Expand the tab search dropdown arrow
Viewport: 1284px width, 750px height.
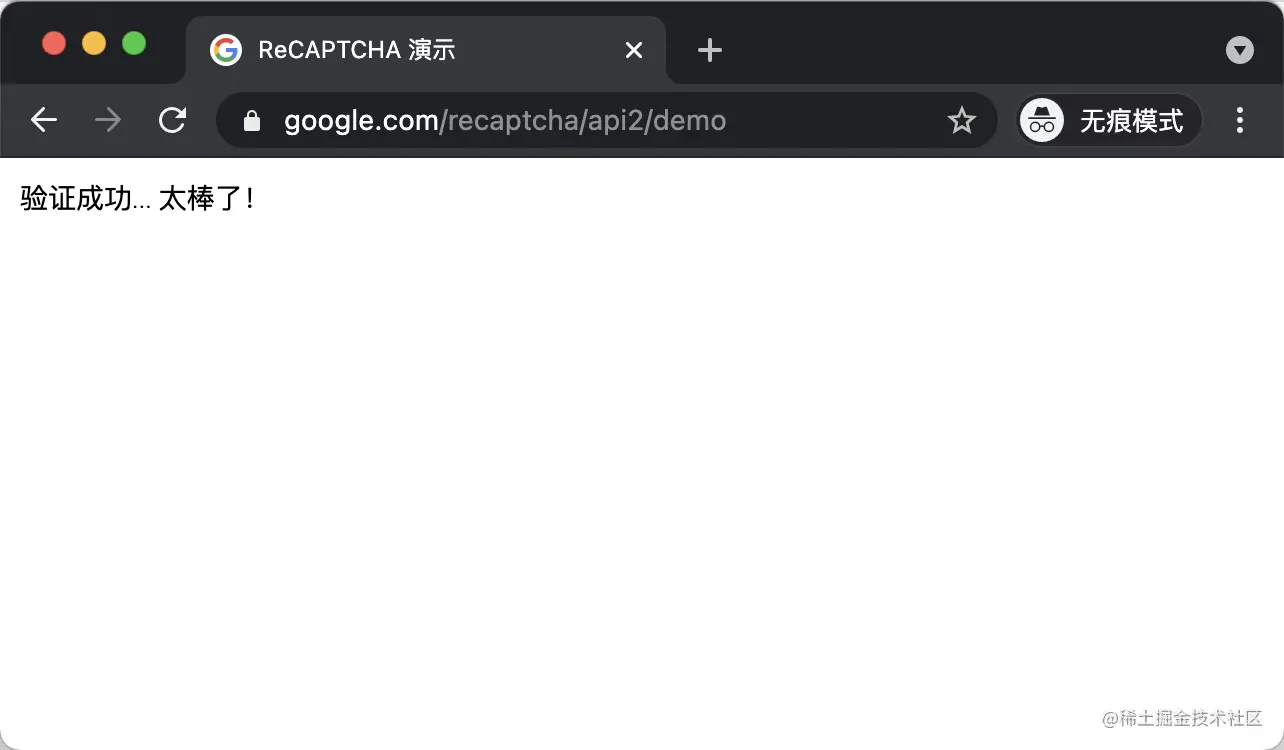[x=1240, y=50]
